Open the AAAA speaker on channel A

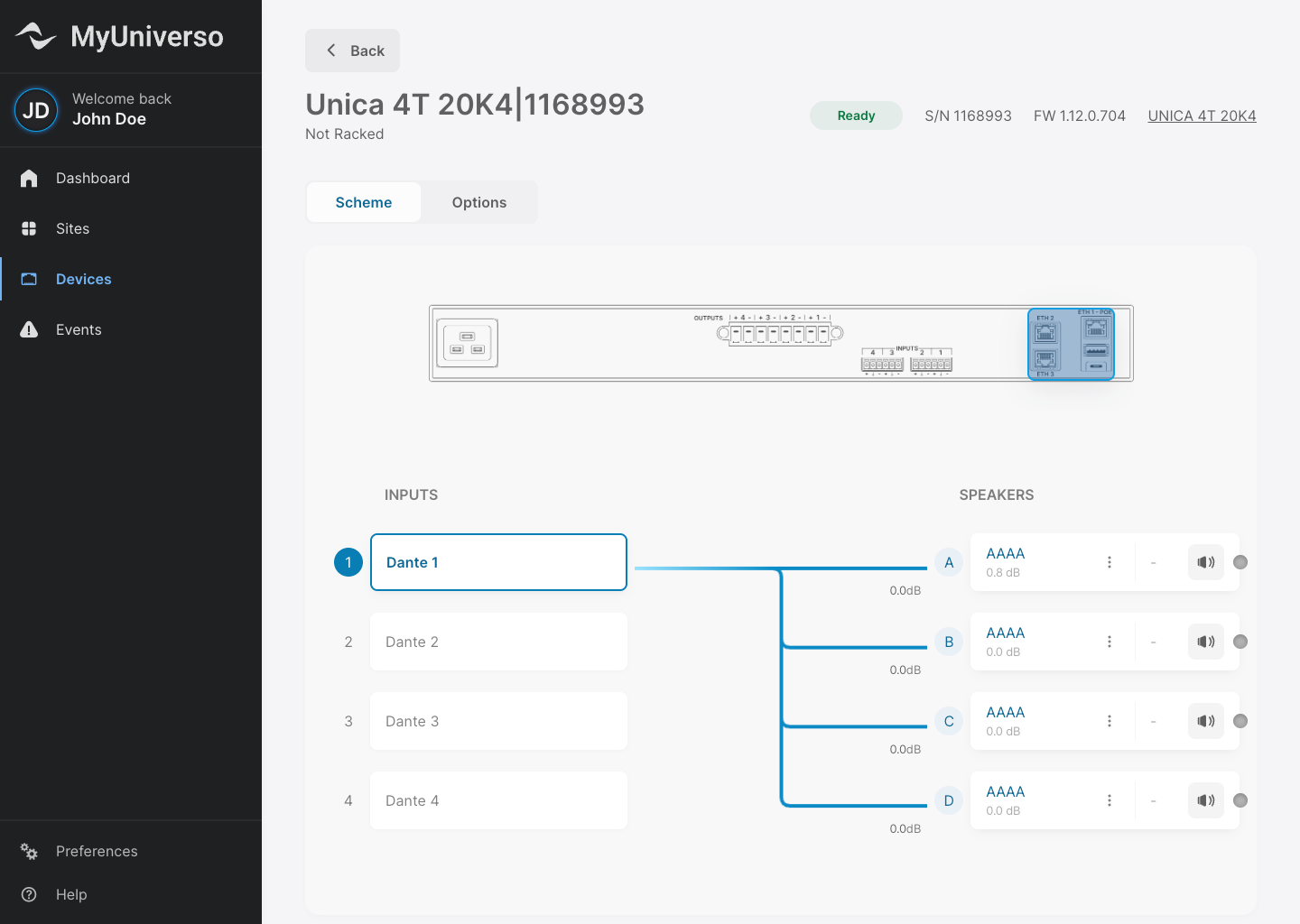coord(1006,553)
